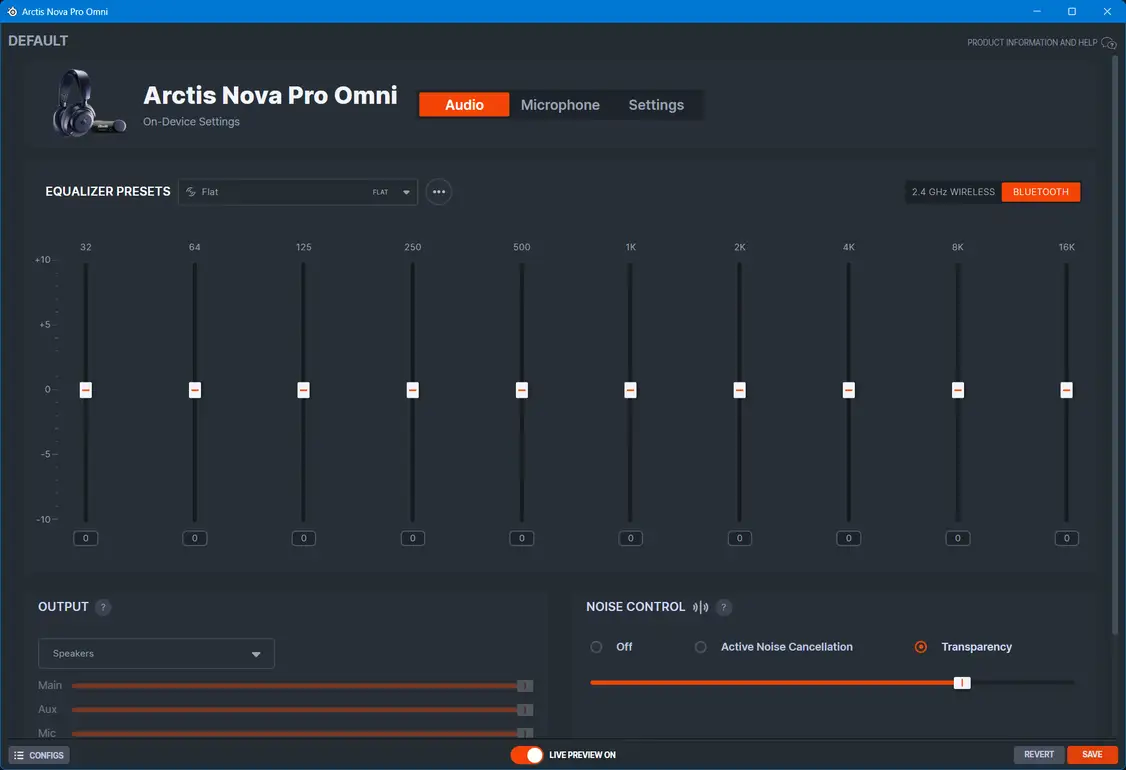This screenshot has width=1126, height=770.
Task: Click the EQUALIZER PRESETS label
Action: 108,191
